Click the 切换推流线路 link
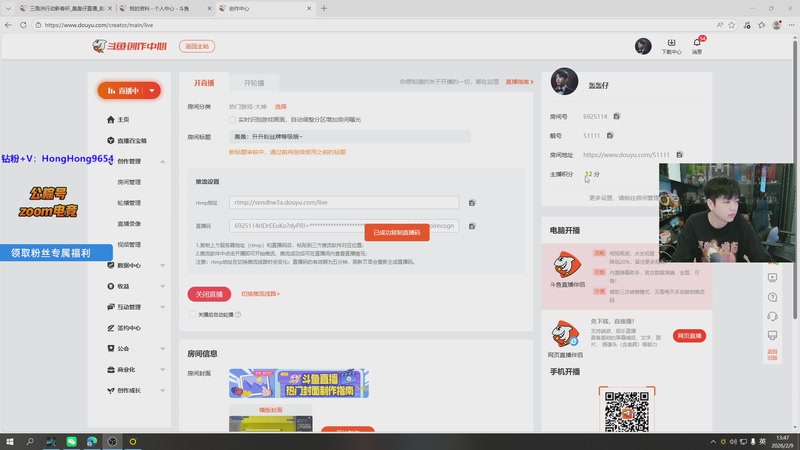Image resolution: width=800 pixels, height=450 pixels. tap(260, 294)
